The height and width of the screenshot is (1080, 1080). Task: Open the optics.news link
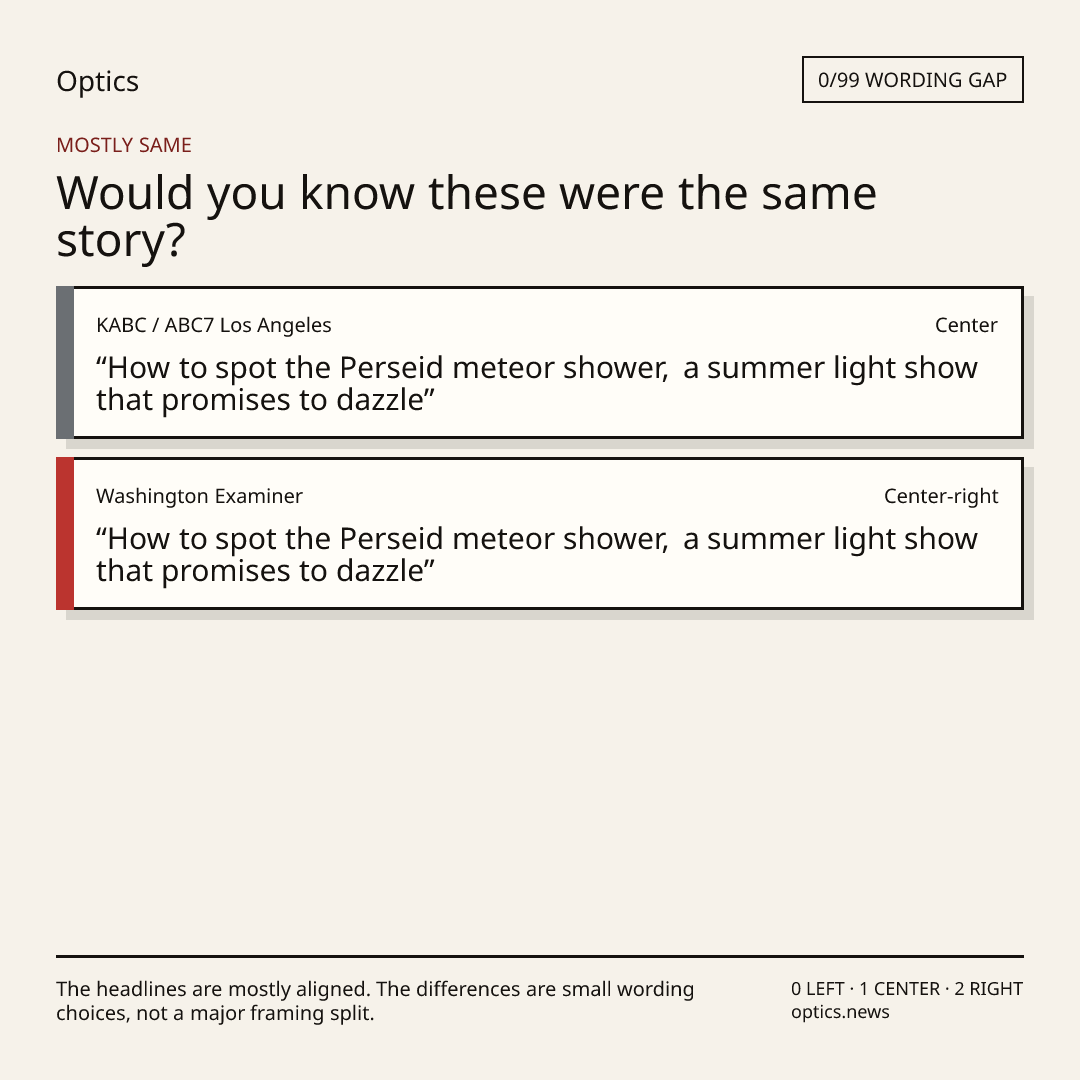pyautogui.click(x=840, y=1012)
